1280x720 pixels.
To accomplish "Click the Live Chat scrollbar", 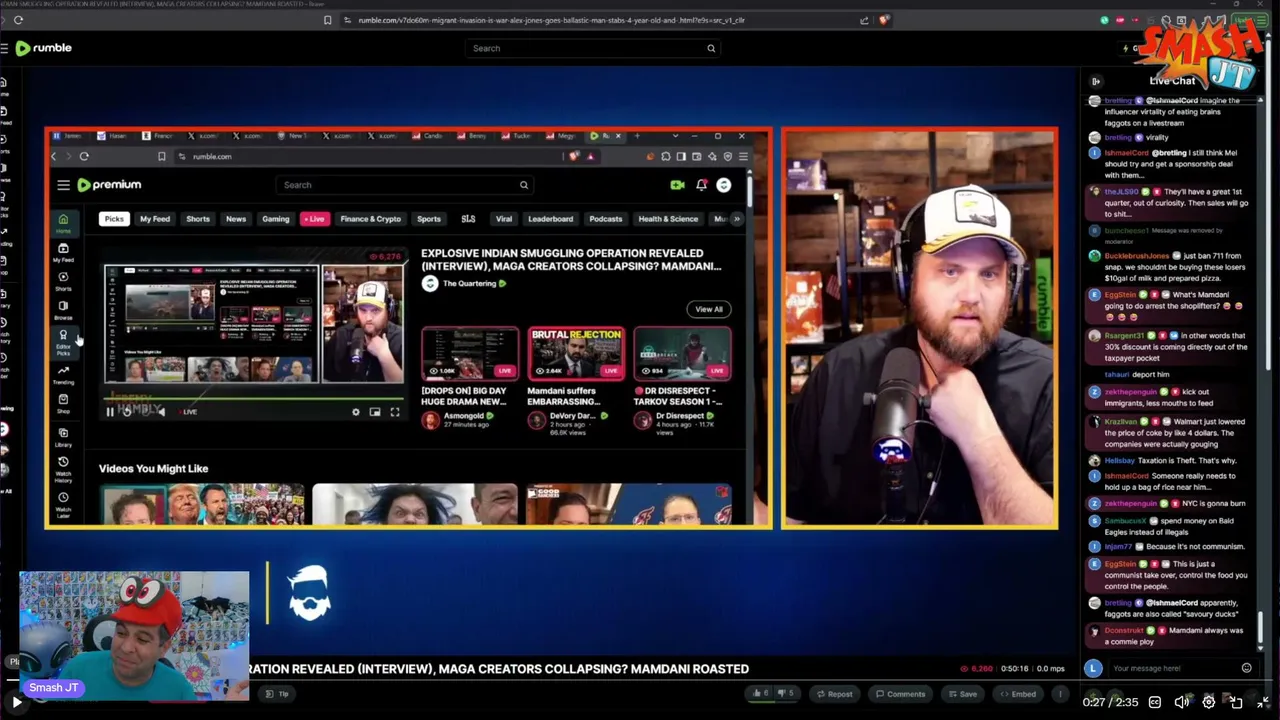I will [1260, 628].
